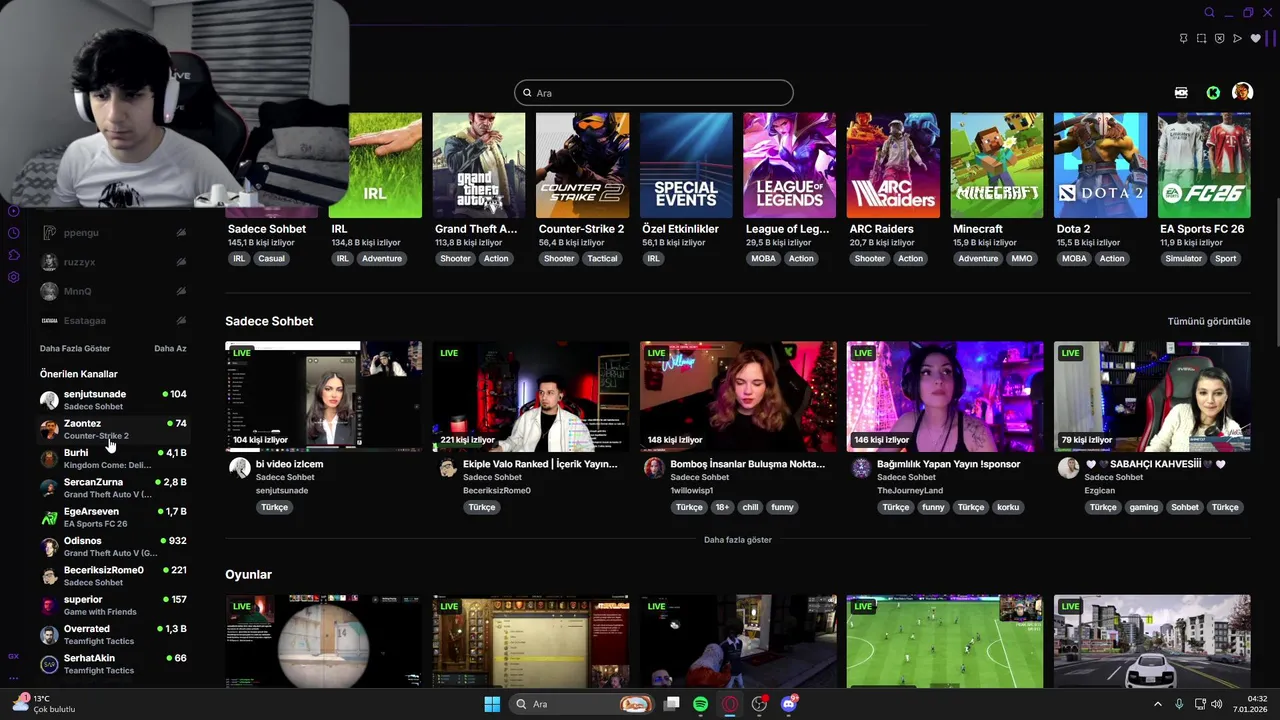This screenshot has width=1280, height=720.
Task: Open sidebar three-dots more options
Action: pos(14,678)
